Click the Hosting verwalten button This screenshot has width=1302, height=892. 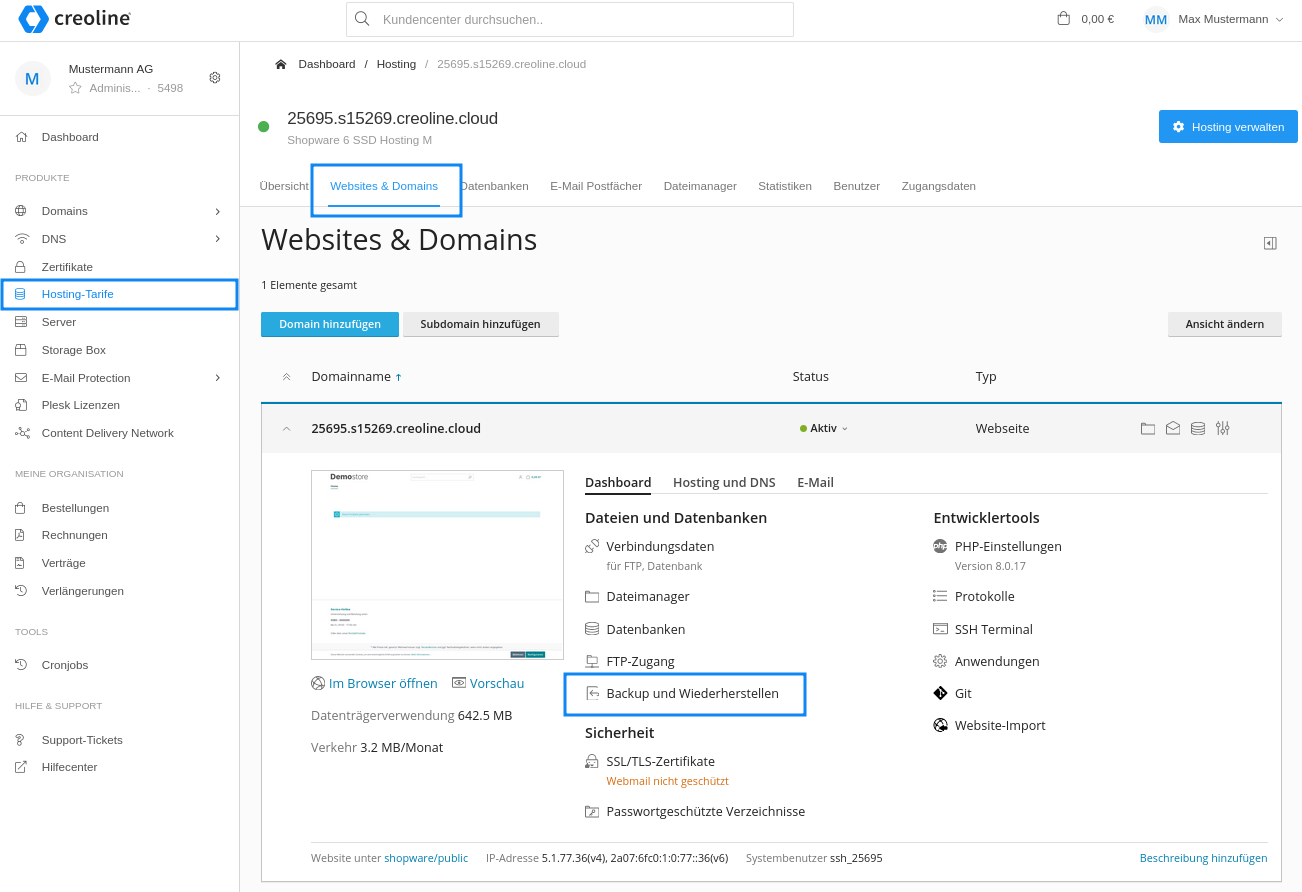tap(1228, 127)
